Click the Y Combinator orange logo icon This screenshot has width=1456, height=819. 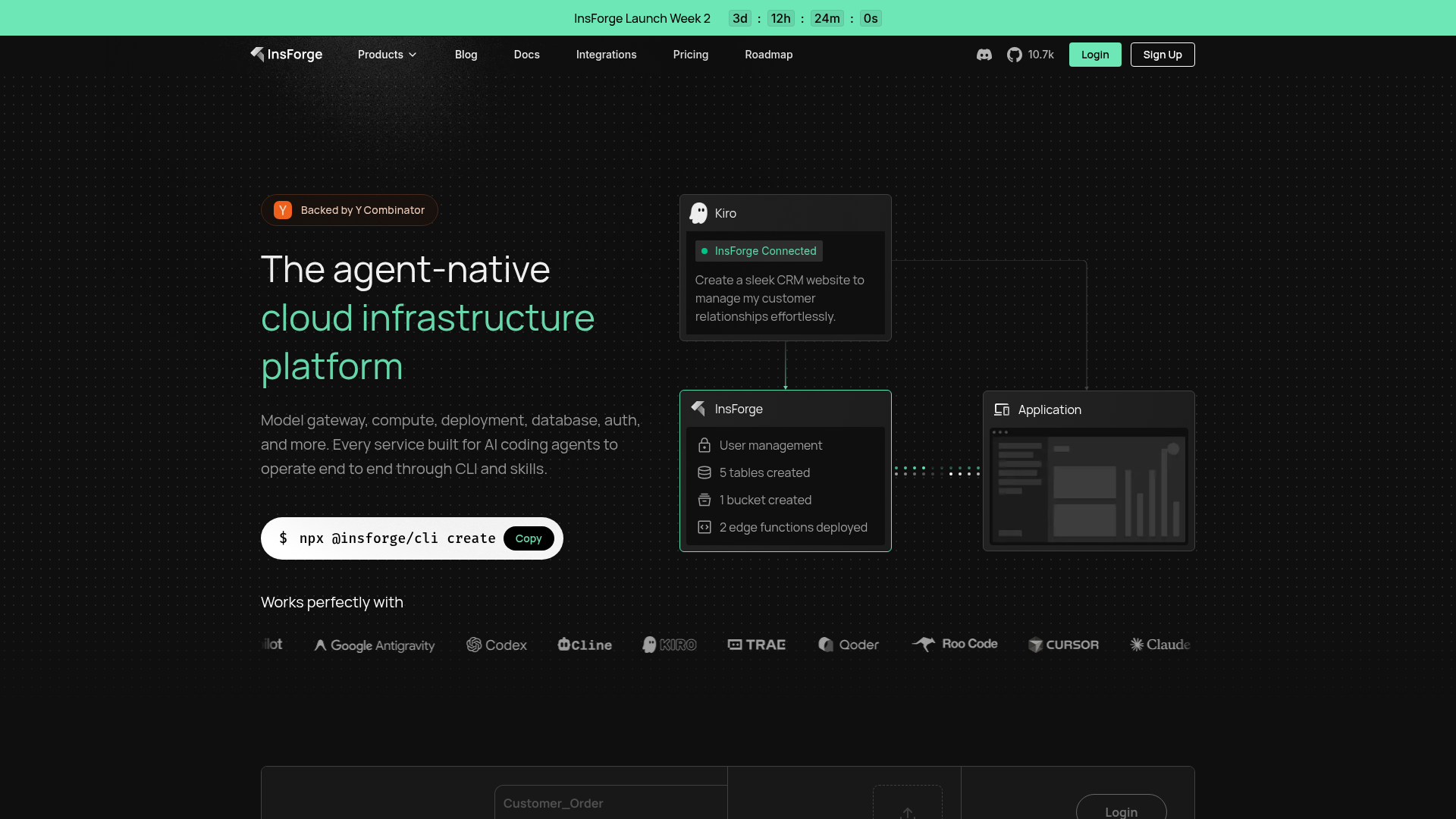pyautogui.click(x=283, y=210)
